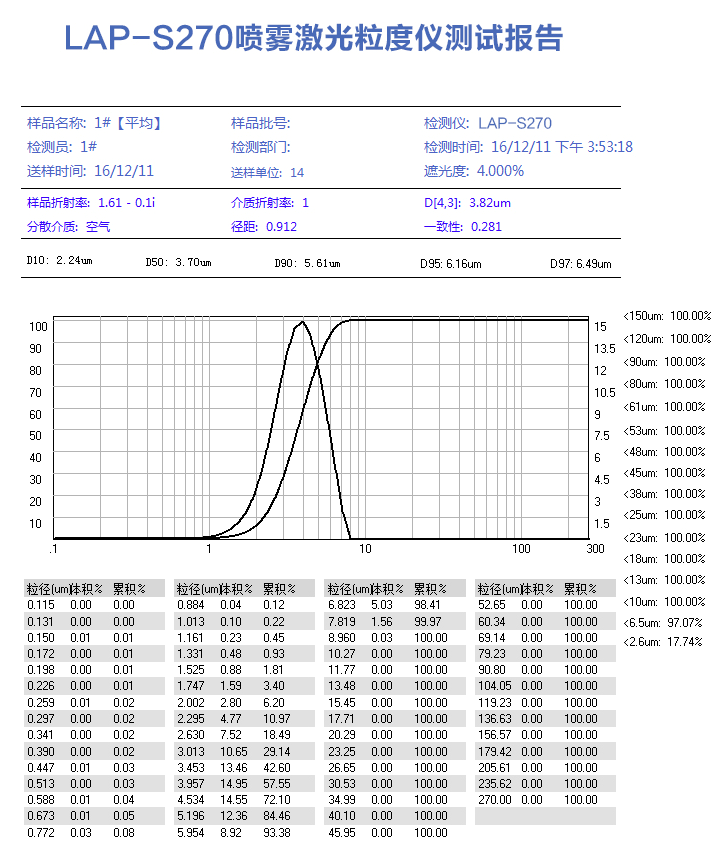The height and width of the screenshot is (855, 718).
Task: Click the 检测仪 value LAP-S270
Action: 515,123
